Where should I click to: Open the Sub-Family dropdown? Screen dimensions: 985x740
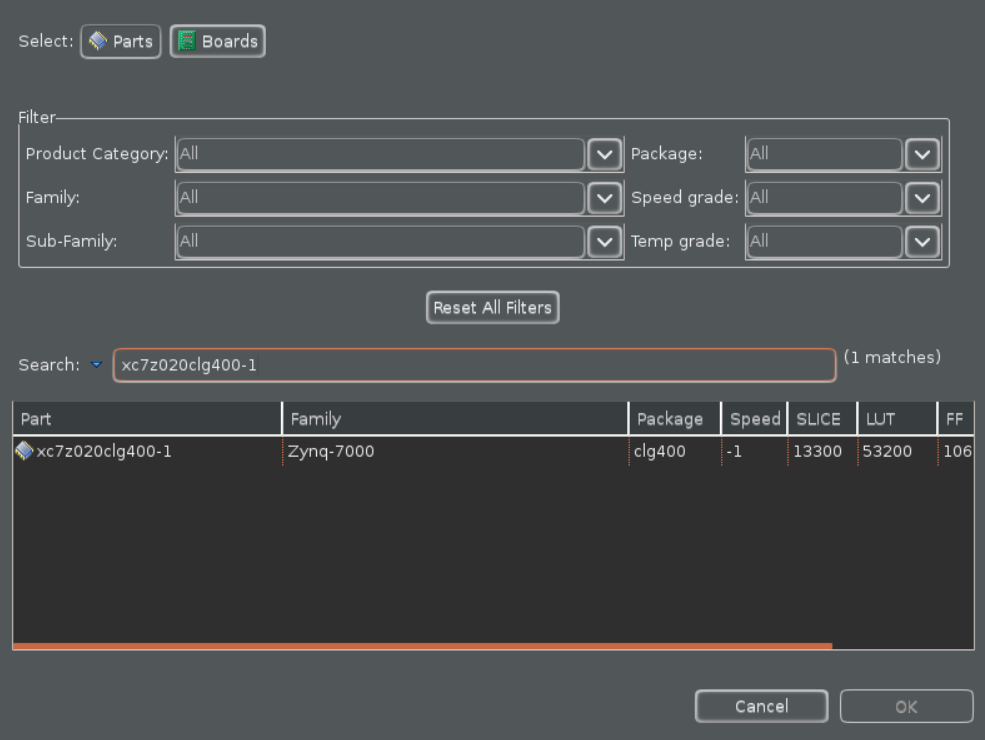604,241
